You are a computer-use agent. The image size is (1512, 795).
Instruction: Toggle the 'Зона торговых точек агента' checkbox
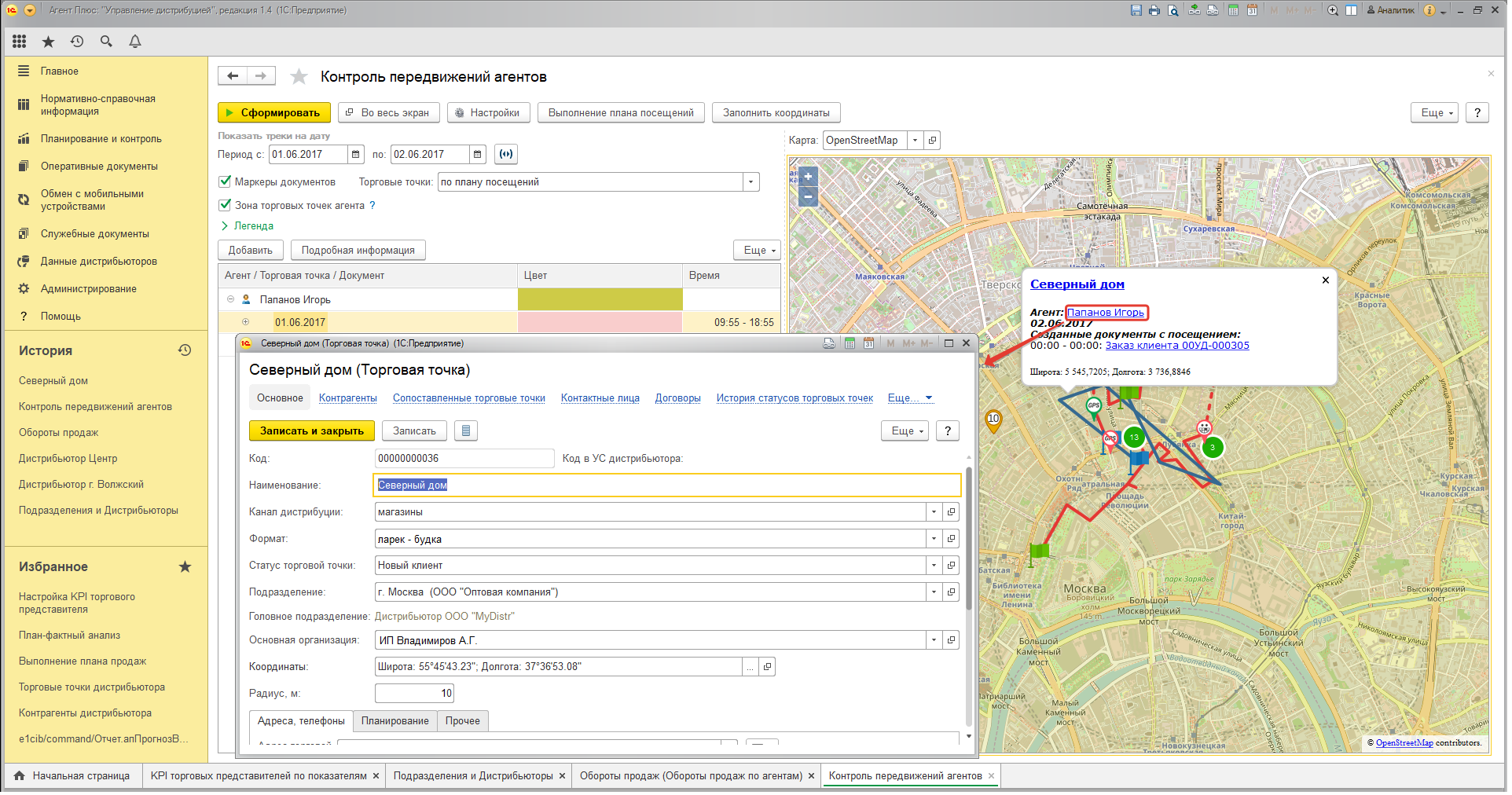[x=225, y=205]
